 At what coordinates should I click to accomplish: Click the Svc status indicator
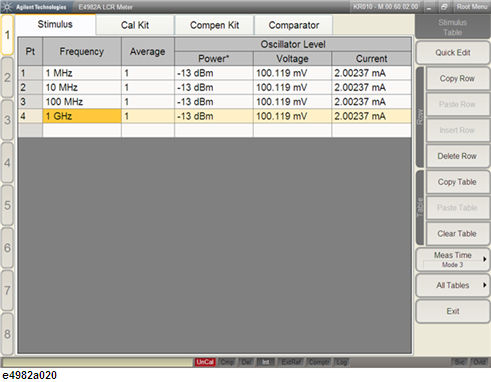pyautogui.click(x=460, y=362)
